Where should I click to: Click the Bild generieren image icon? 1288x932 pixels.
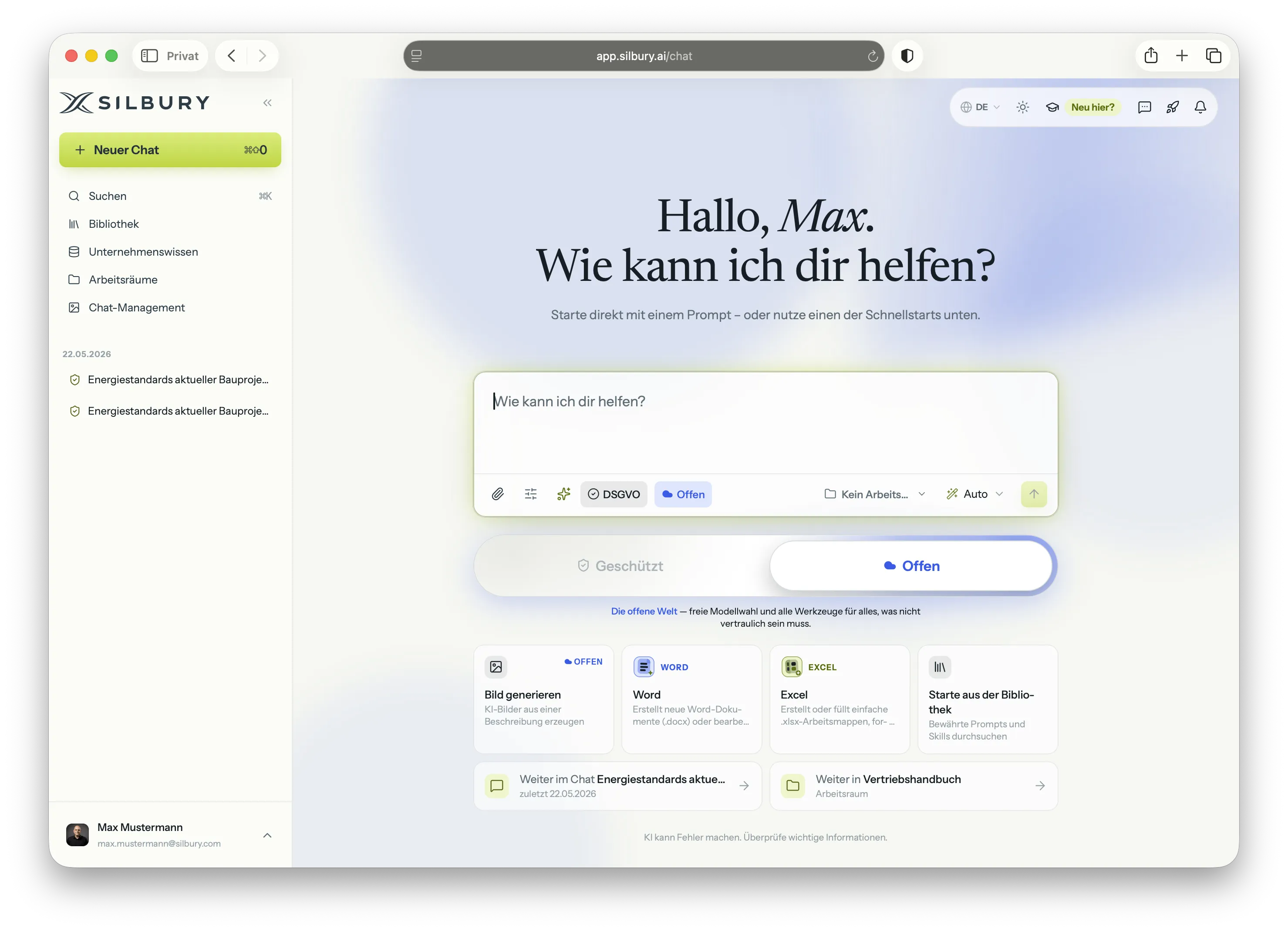pos(496,667)
